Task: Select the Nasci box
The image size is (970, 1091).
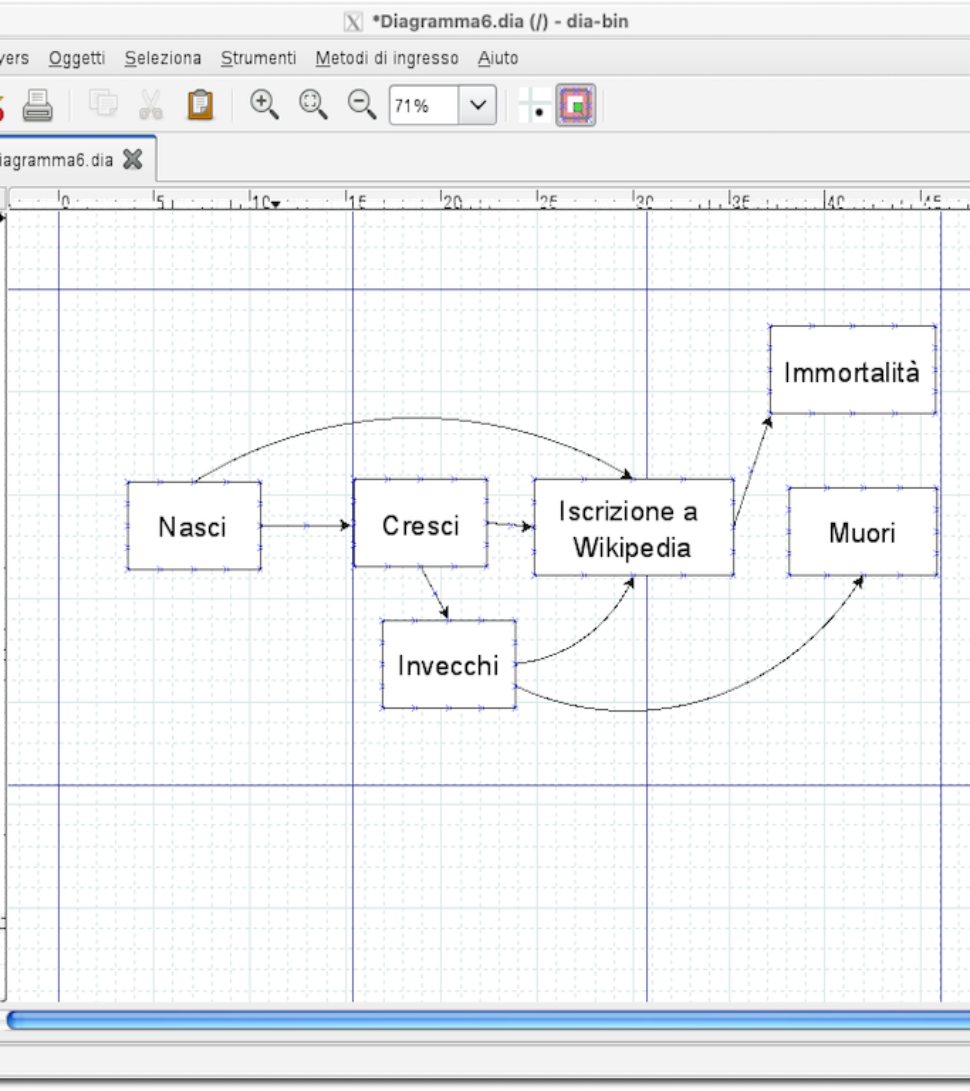Action: click(194, 526)
